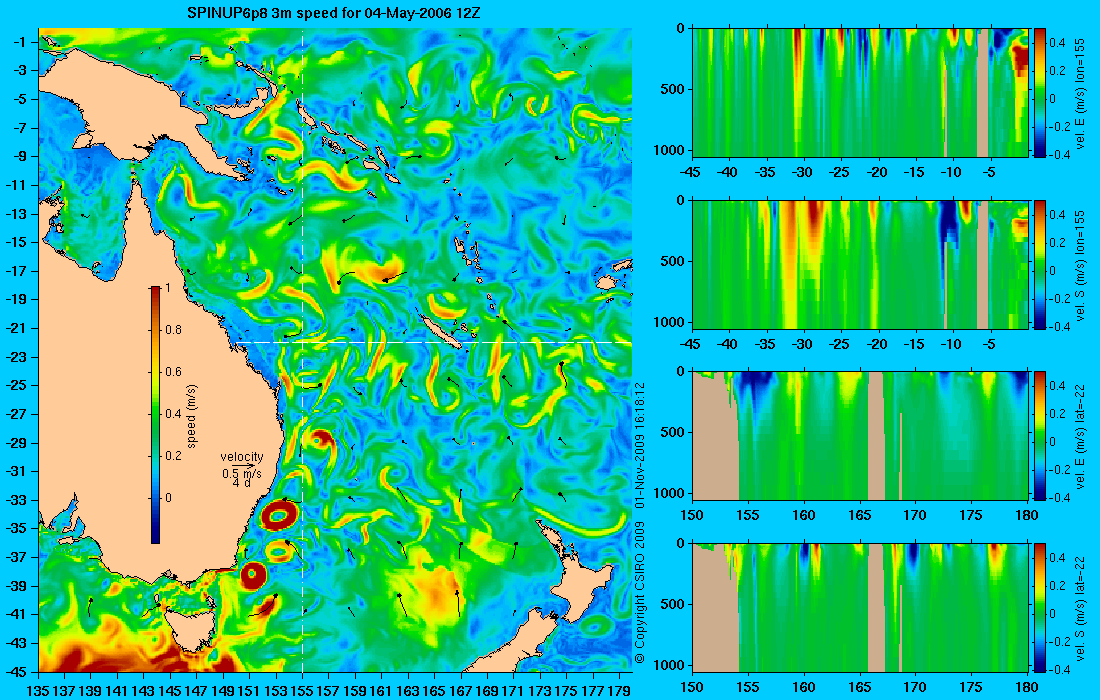Click the '0.6' tick on the speed color bar
The image size is (1100, 700).
[x=173, y=372]
